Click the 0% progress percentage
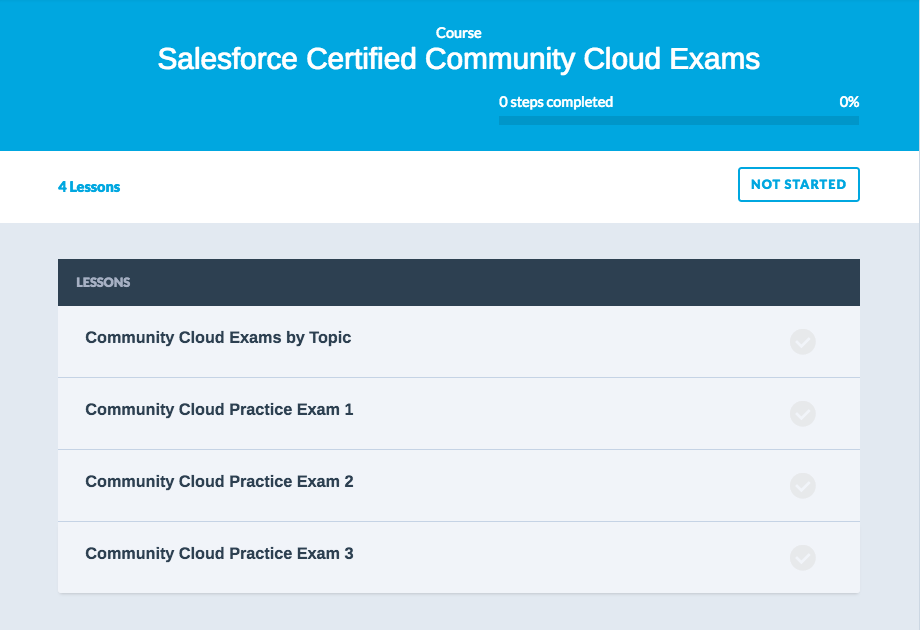920x630 pixels. tap(848, 102)
